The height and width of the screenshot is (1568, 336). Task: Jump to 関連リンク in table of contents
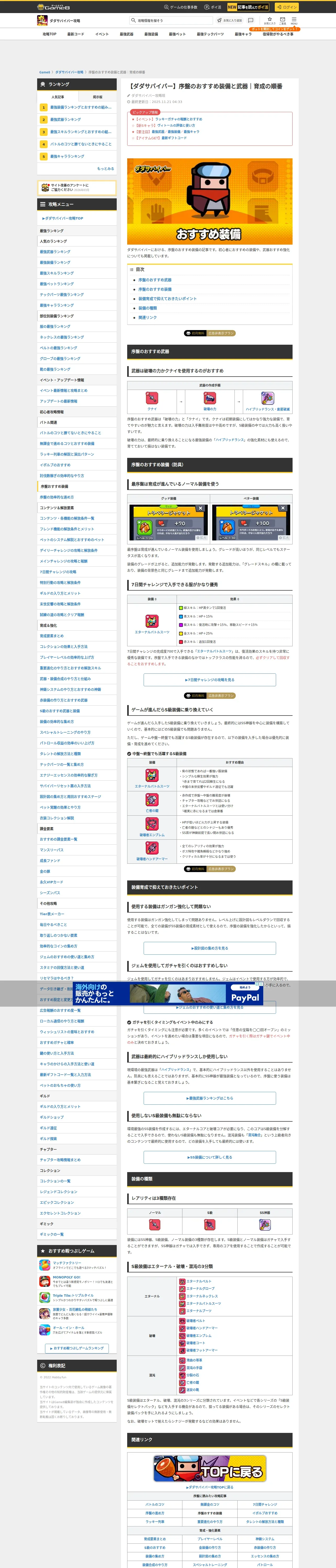(148, 317)
